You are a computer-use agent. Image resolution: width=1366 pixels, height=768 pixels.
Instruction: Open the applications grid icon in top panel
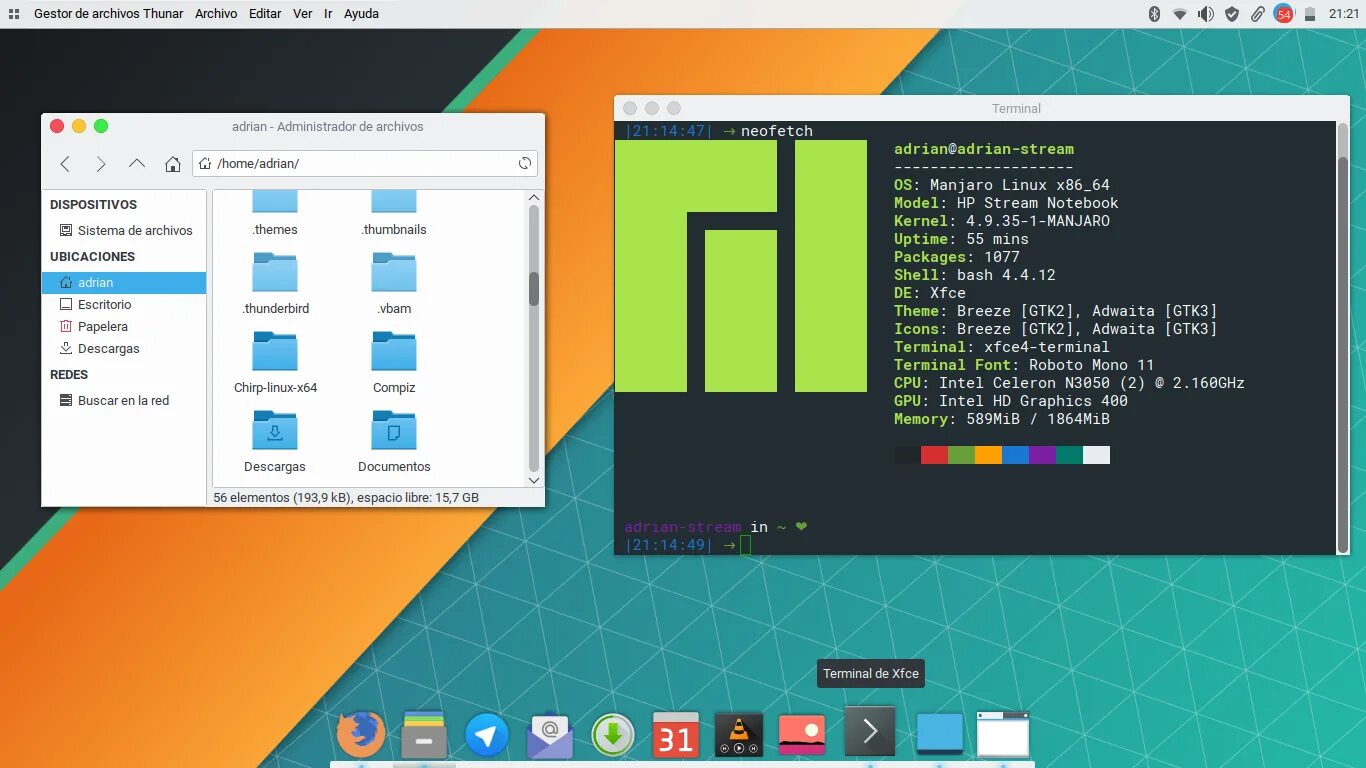(14, 14)
